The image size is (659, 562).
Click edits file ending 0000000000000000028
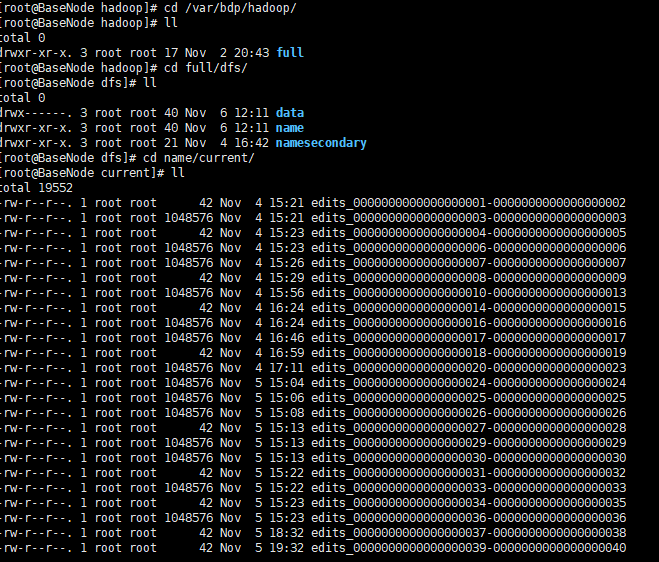point(469,427)
